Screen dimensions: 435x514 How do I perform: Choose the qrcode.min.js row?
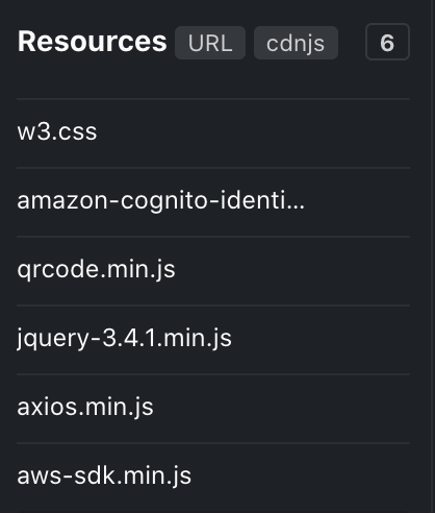[213, 271]
